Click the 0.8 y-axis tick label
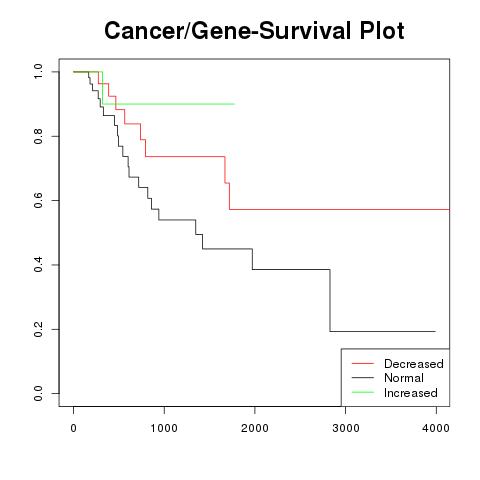Viewport: 480px width, 480px height. click(38, 136)
